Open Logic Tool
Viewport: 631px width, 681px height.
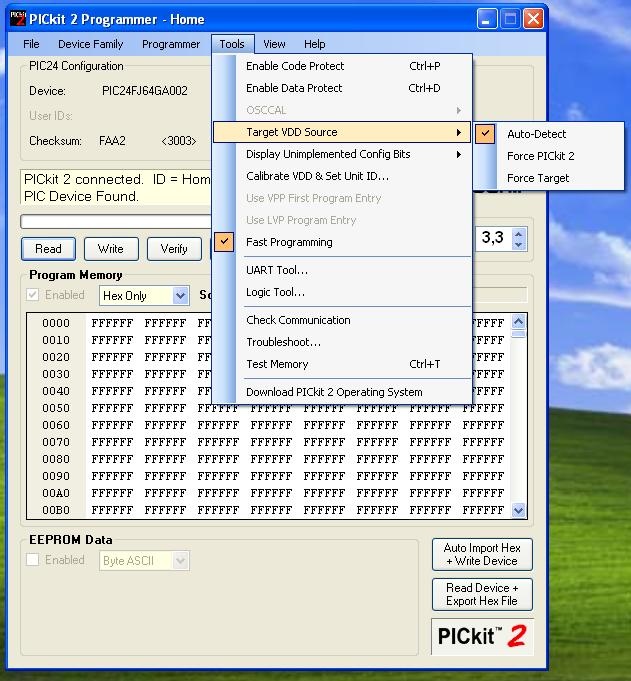(342, 292)
